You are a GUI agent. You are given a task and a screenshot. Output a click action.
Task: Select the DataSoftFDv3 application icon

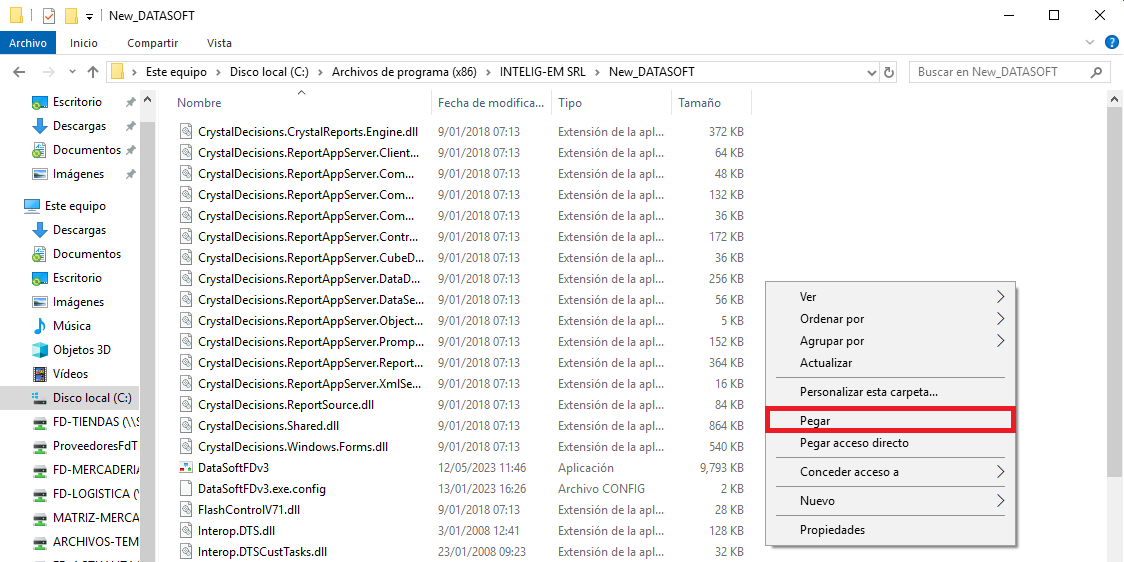[x=186, y=467]
